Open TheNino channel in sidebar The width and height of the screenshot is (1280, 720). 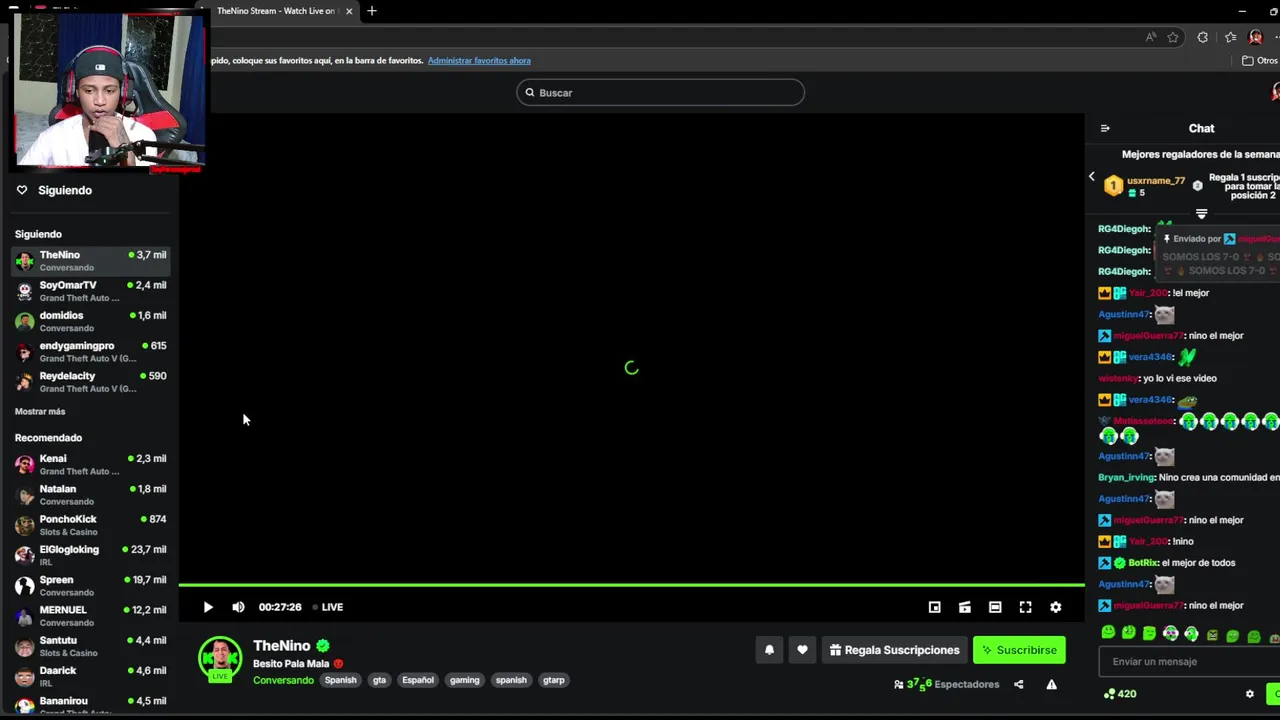tap(92, 261)
